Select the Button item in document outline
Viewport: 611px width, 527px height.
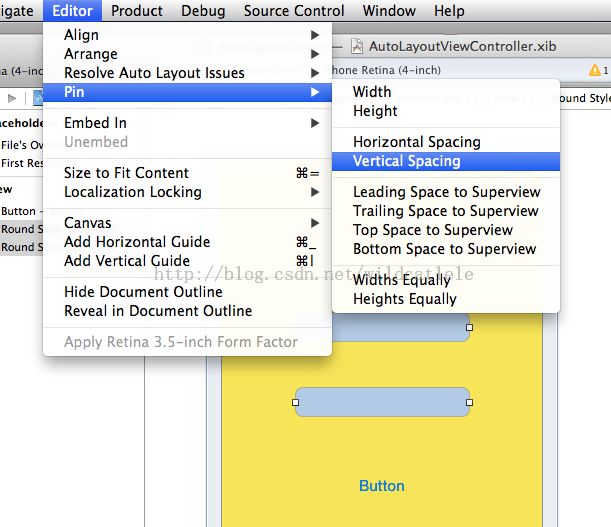pos(21,211)
